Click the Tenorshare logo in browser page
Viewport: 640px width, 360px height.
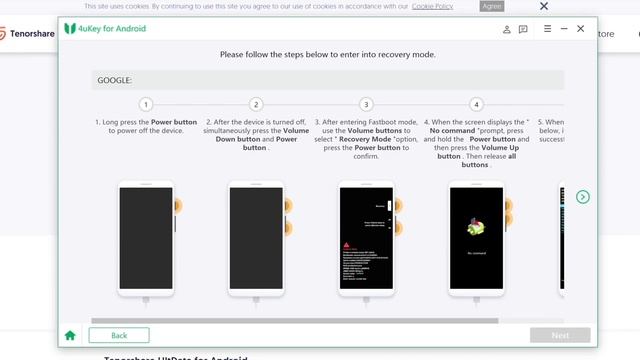click(27, 33)
